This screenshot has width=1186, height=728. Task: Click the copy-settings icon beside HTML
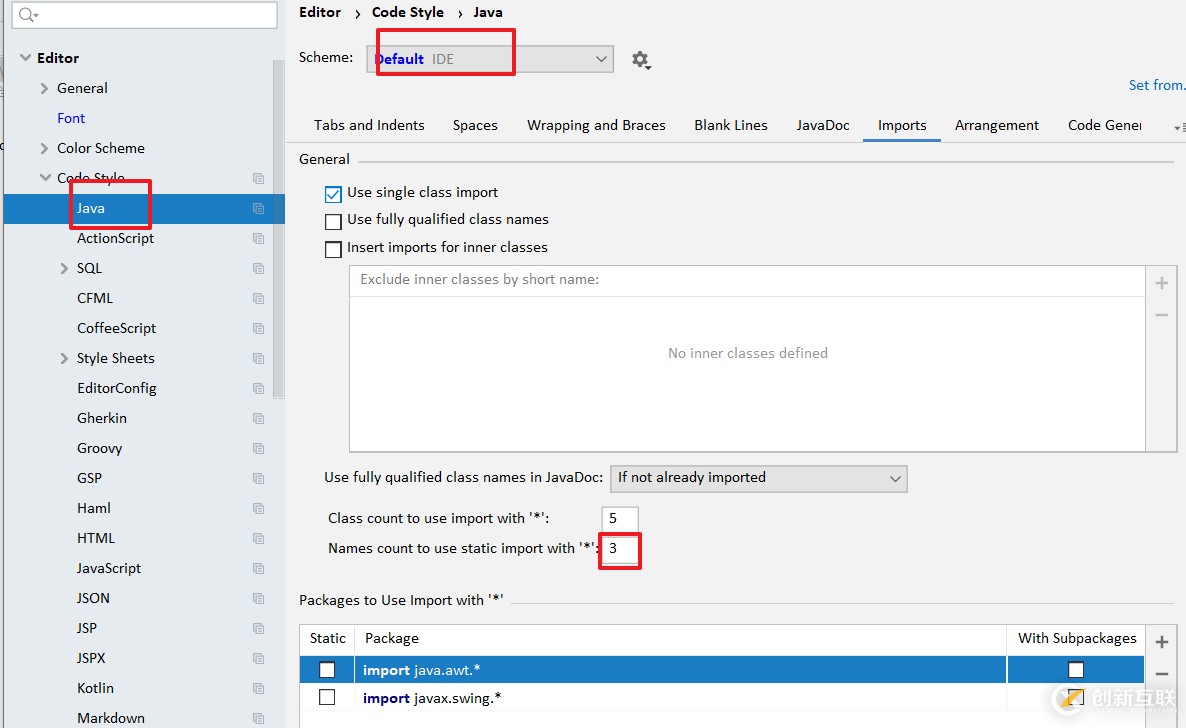259,538
